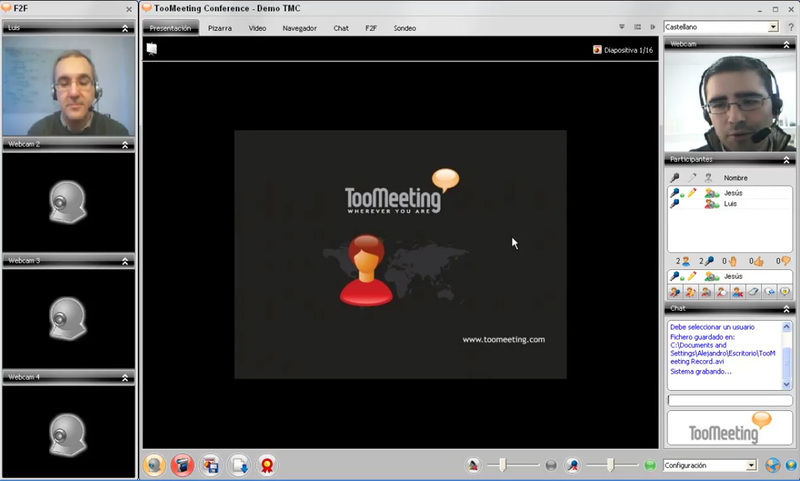Toggle the Luis row microphone in participants list
The image size is (800, 481).
tap(674, 204)
